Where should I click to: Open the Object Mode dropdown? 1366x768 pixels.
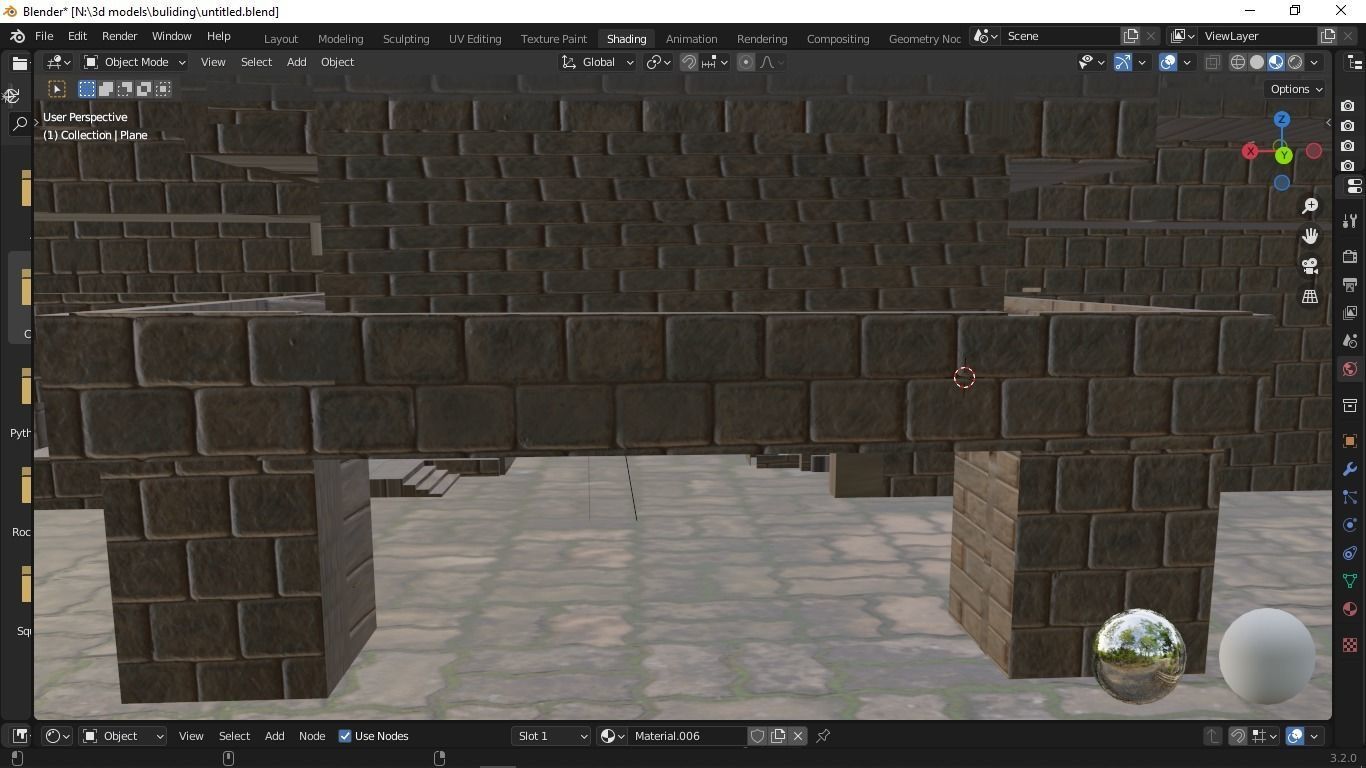pyautogui.click(x=134, y=62)
